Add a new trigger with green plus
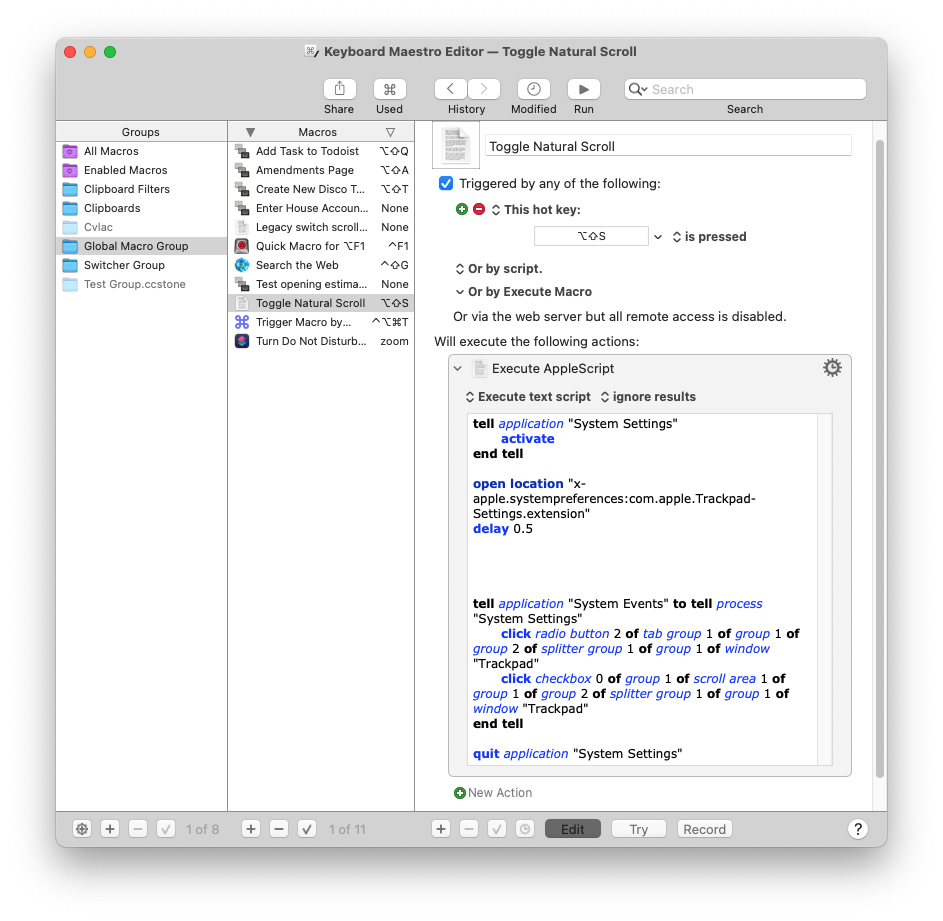The width and height of the screenshot is (943, 921). 461,209
